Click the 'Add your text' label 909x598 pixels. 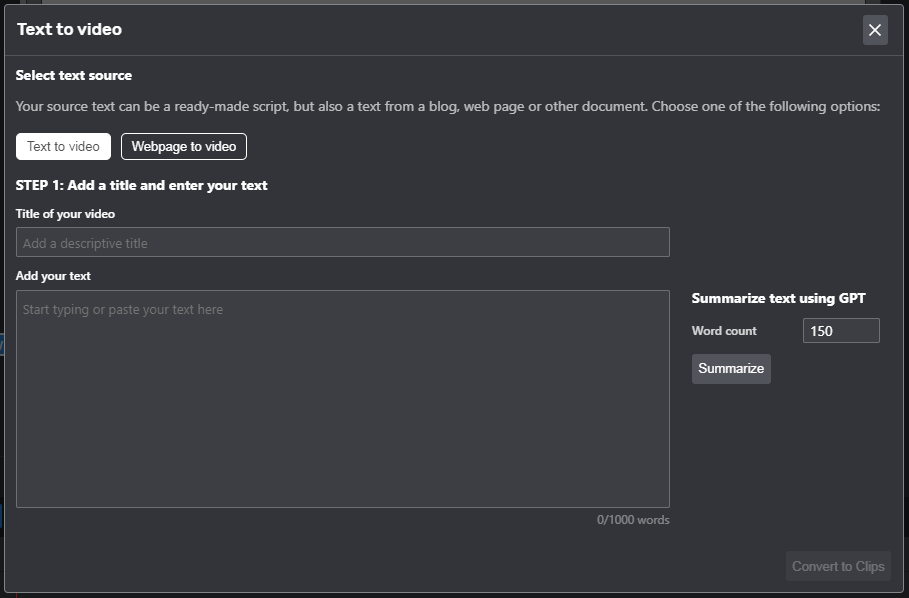(53, 276)
